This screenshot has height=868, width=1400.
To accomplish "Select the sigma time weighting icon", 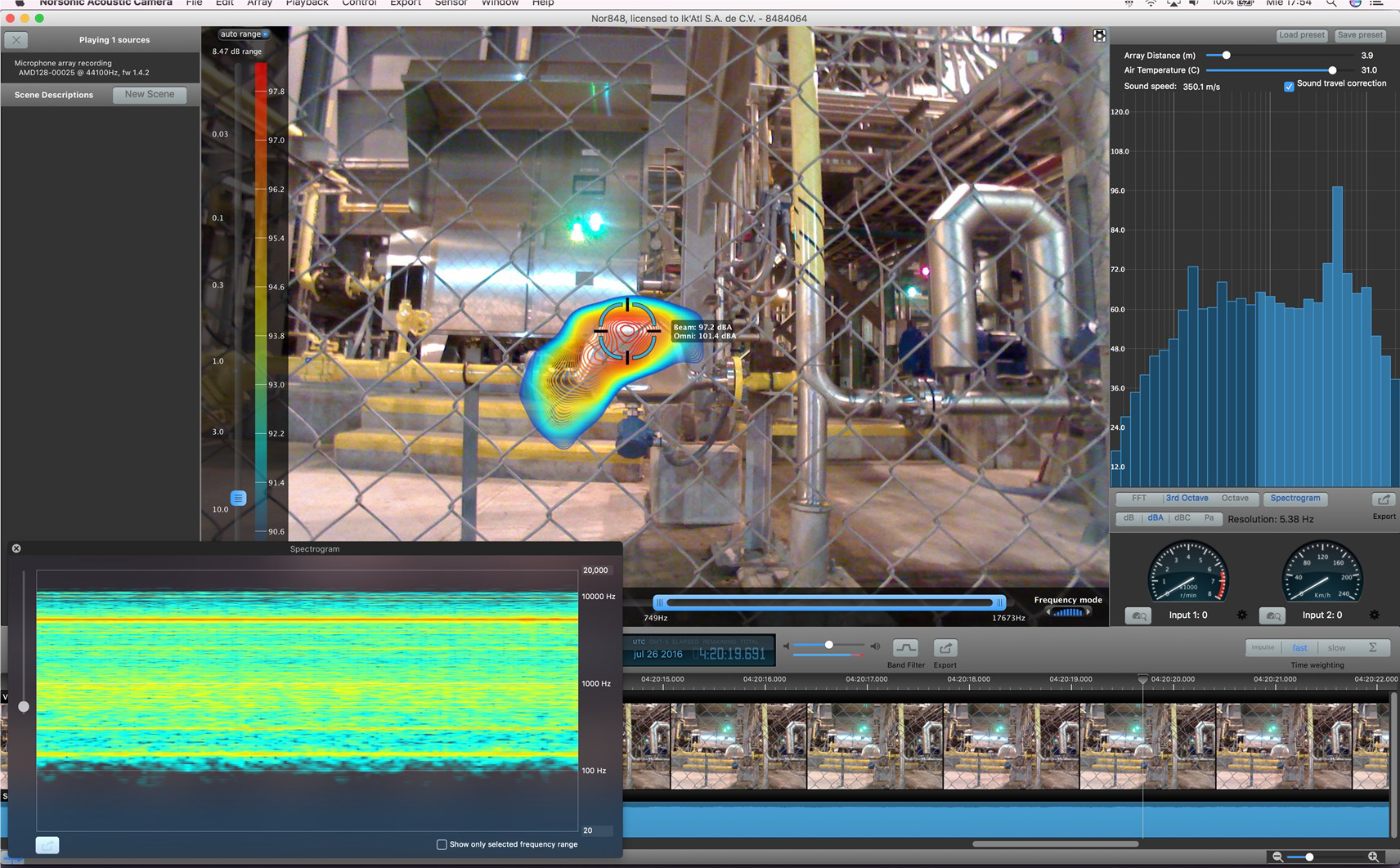I will (x=1373, y=647).
